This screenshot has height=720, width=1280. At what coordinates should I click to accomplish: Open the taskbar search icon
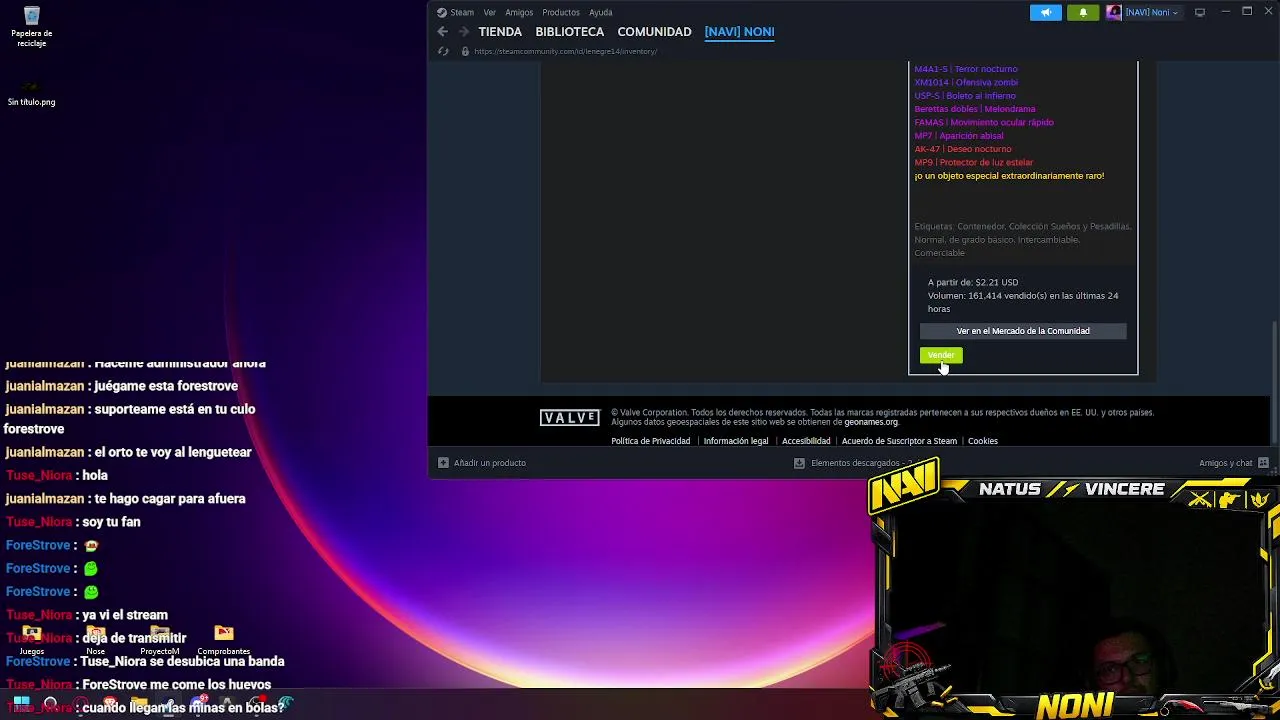[50, 703]
